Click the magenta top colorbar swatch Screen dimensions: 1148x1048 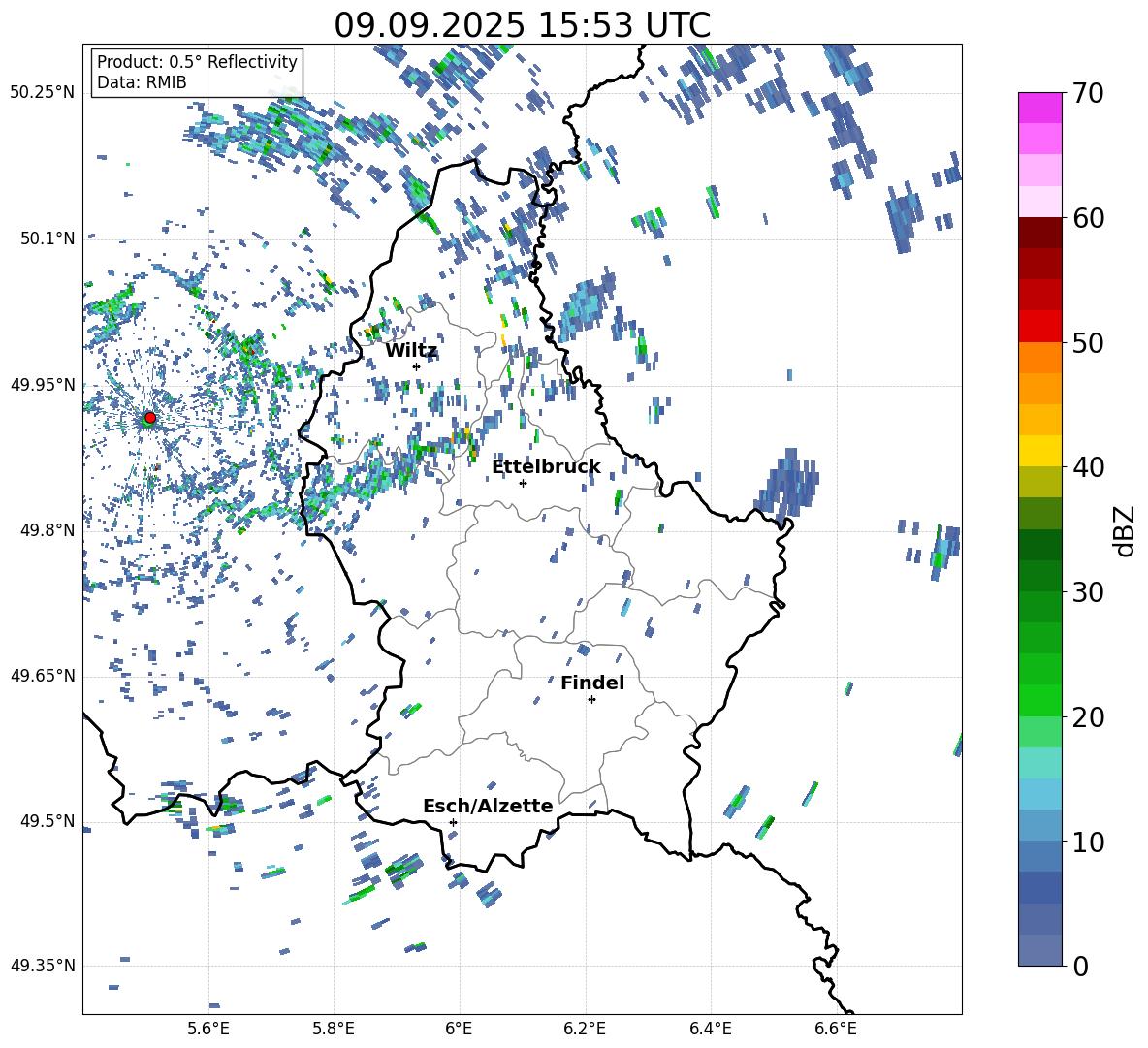click(x=1039, y=109)
